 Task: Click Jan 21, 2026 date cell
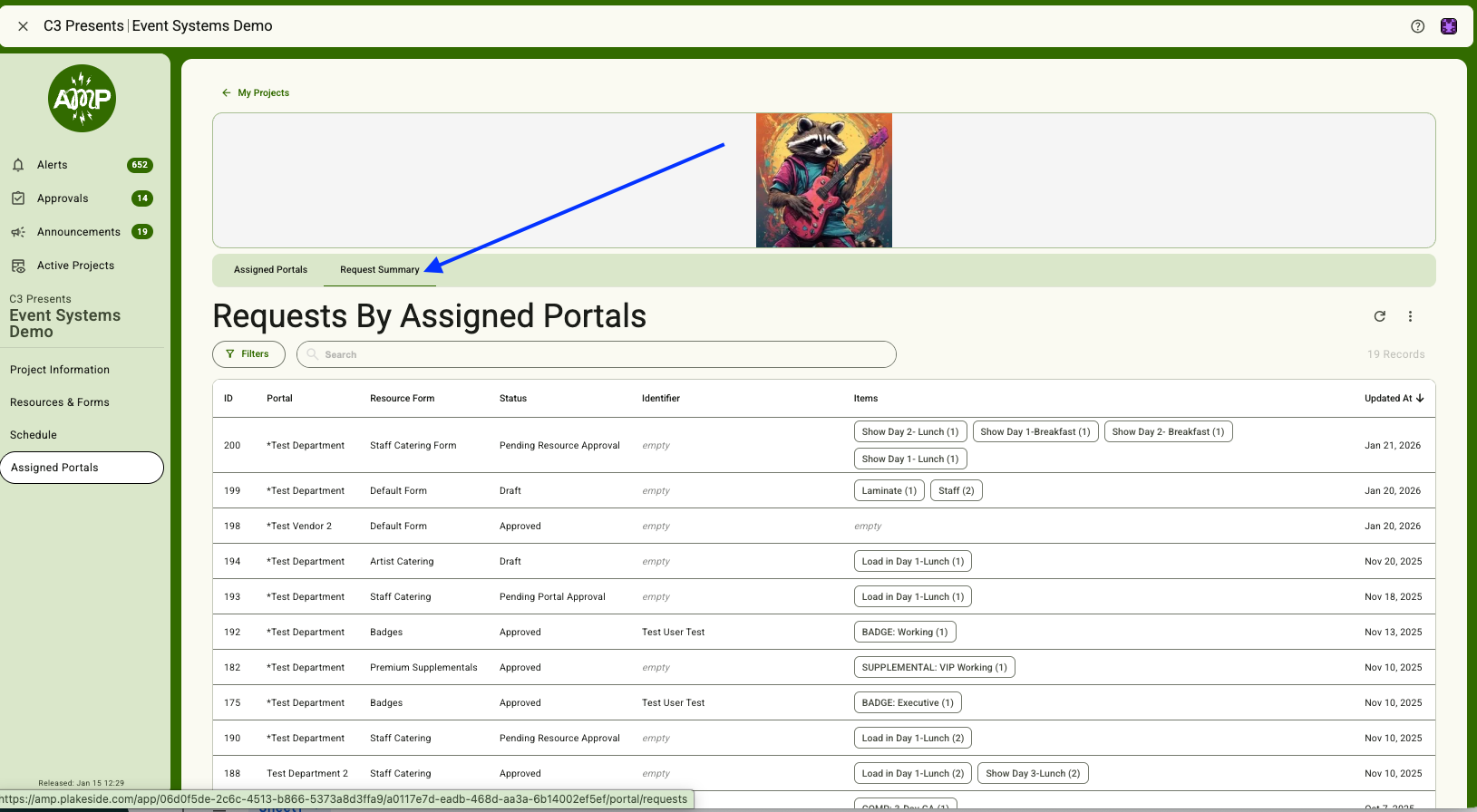(x=1393, y=446)
